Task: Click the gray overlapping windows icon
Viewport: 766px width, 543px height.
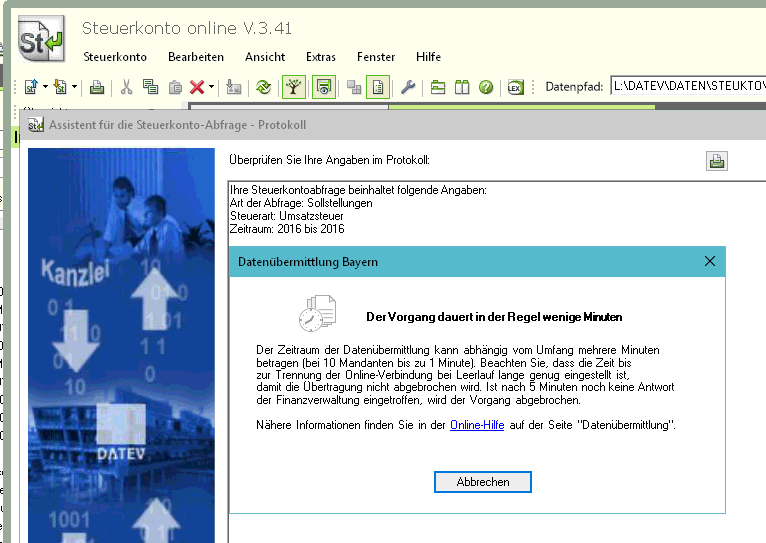Action: [x=354, y=87]
